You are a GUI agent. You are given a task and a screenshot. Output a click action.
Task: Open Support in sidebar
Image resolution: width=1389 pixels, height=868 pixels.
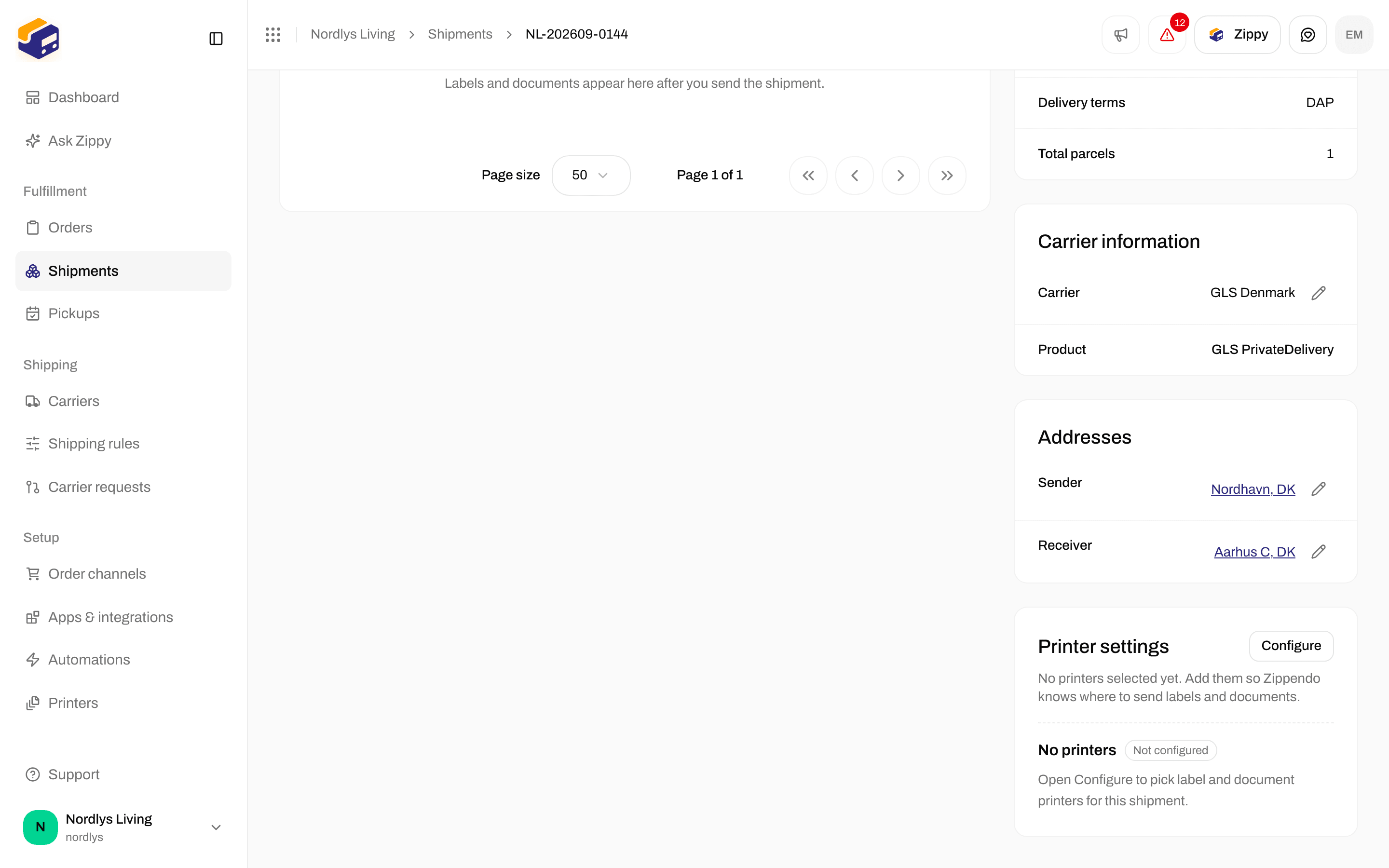(x=123, y=774)
